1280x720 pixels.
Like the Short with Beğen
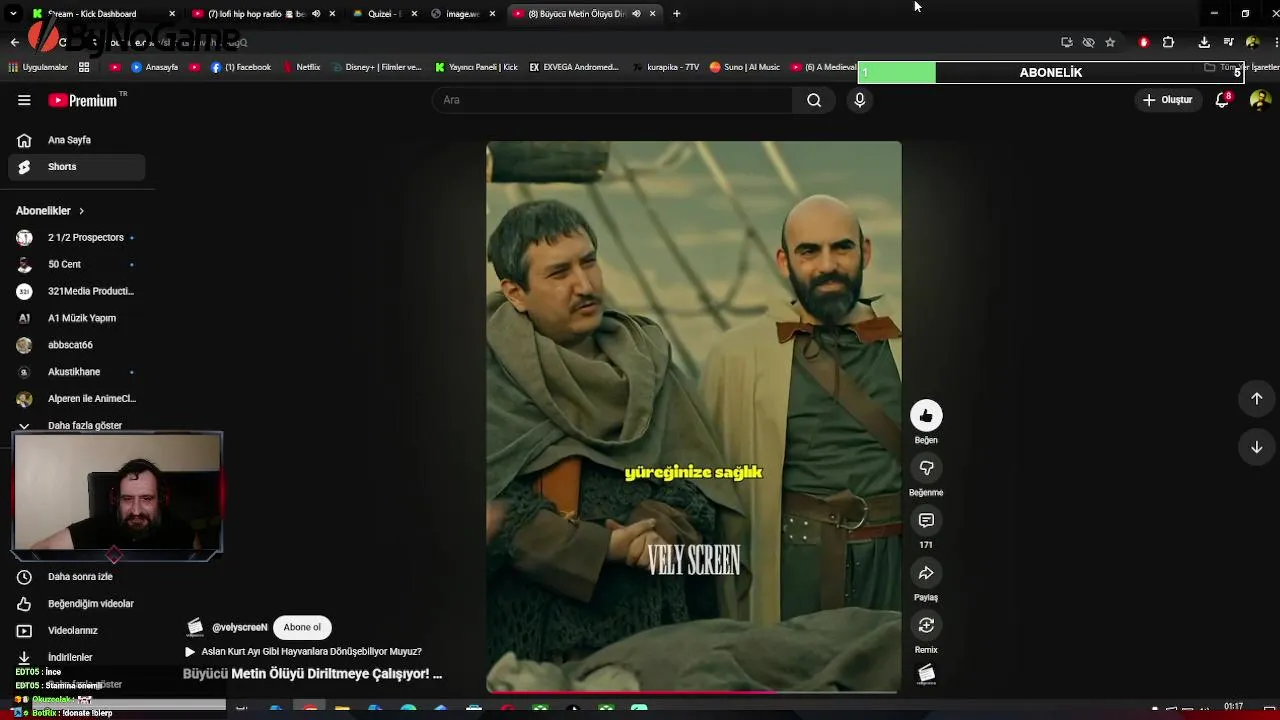[926, 415]
